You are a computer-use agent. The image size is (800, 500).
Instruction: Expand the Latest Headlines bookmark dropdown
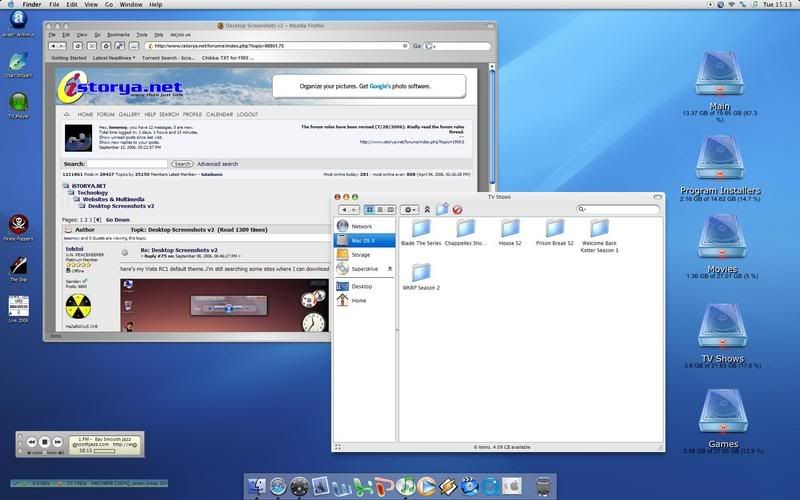pyautogui.click(x=112, y=58)
